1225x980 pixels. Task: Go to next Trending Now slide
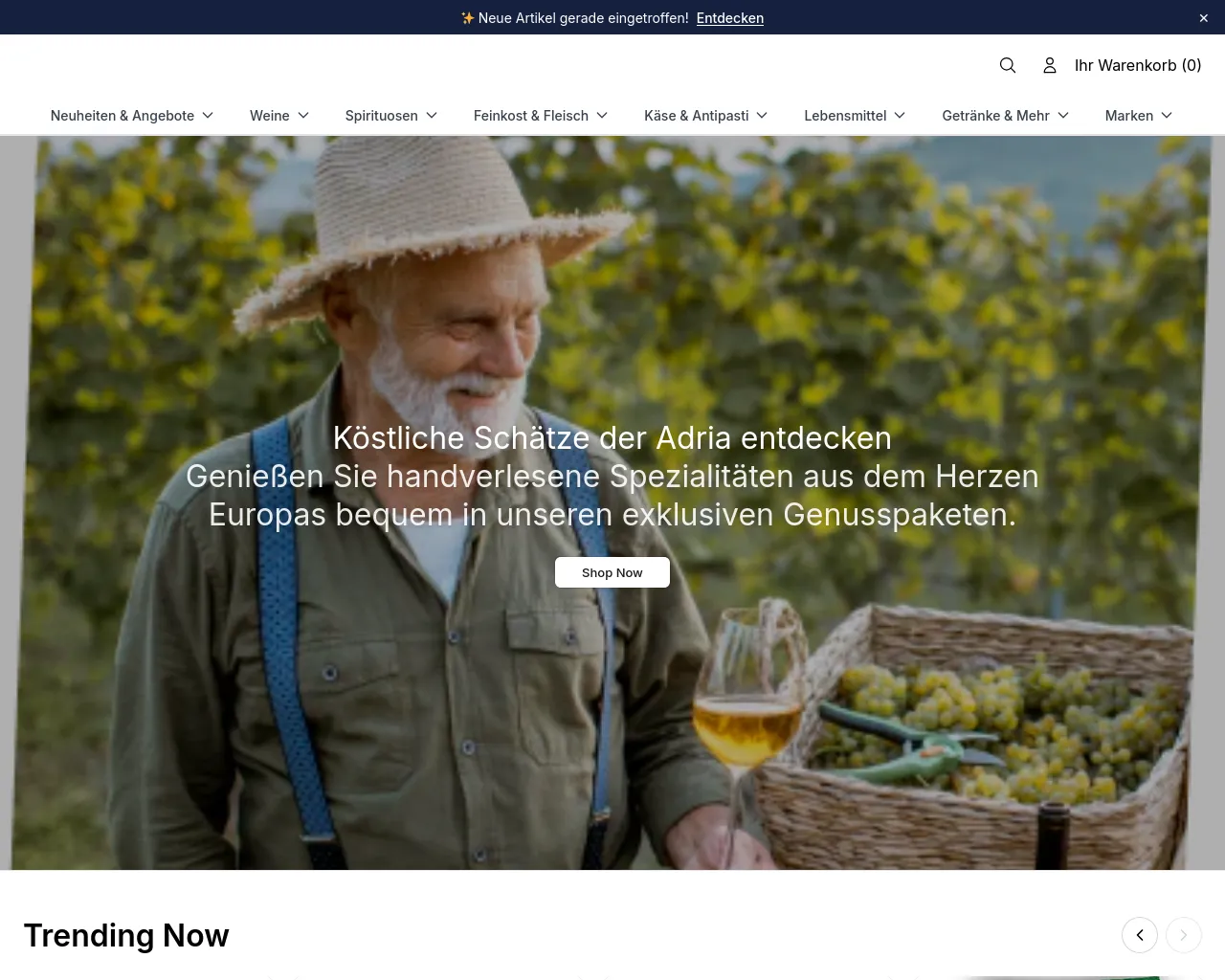pos(1184,935)
